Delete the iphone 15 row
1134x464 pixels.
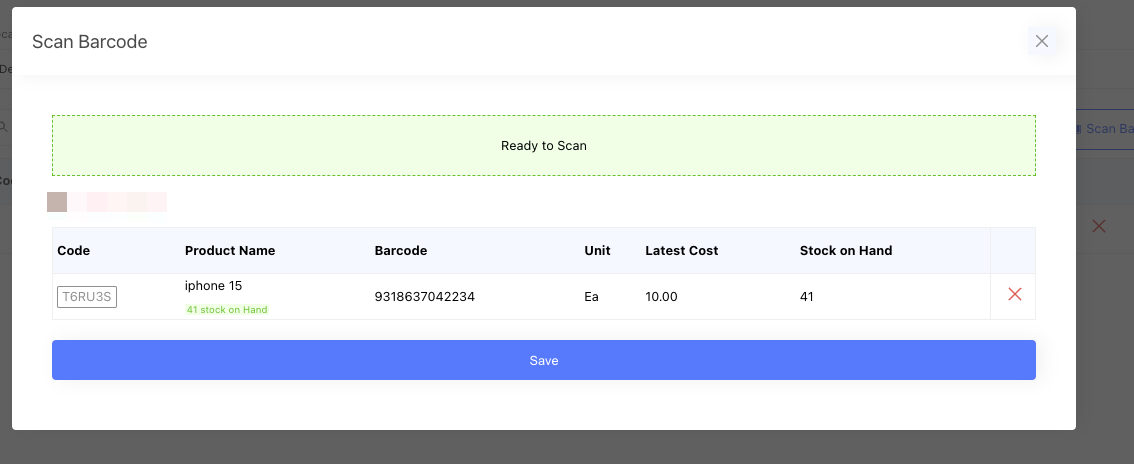pyautogui.click(x=1014, y=294)
